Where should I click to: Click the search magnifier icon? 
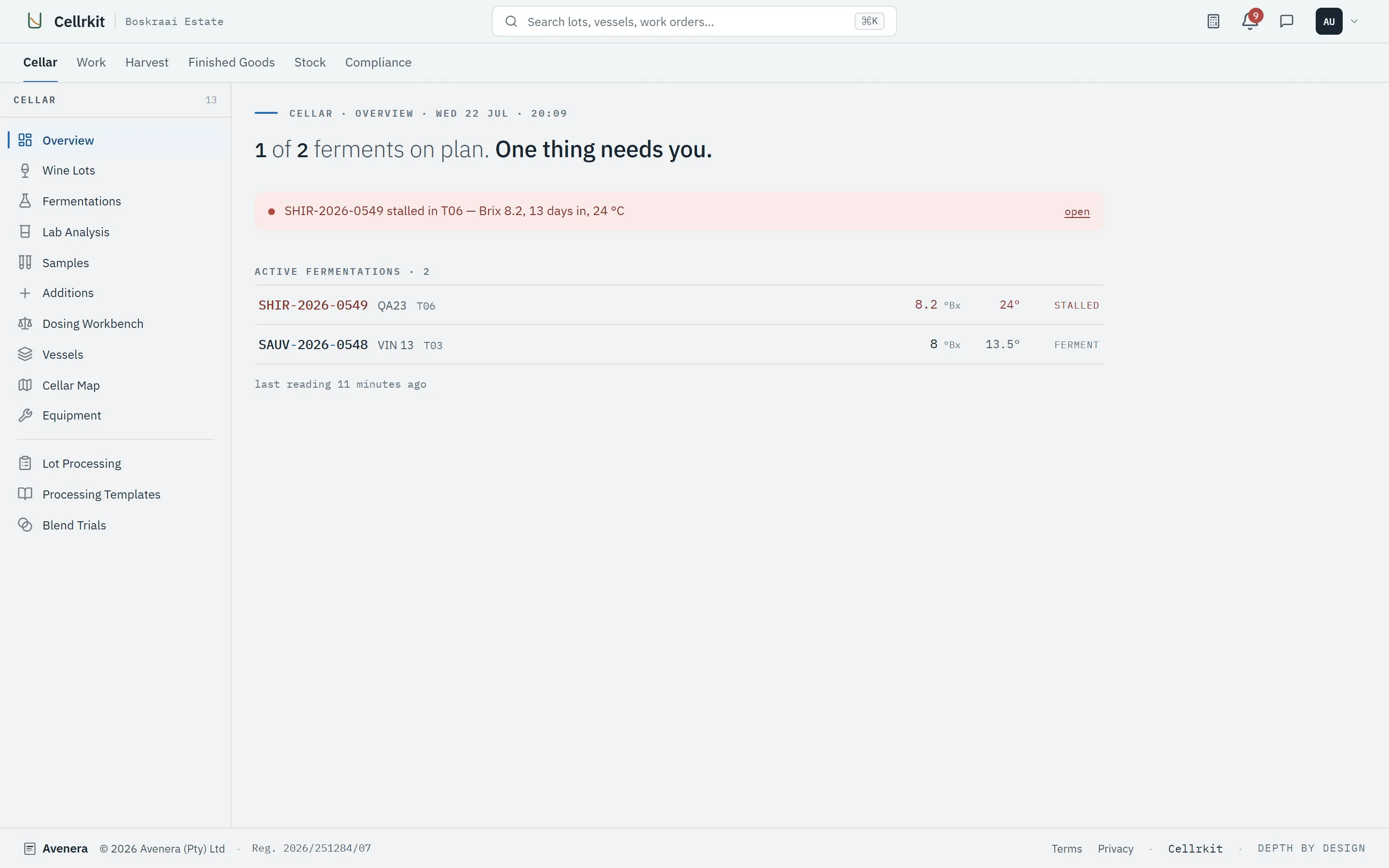[x=511, y=21]
